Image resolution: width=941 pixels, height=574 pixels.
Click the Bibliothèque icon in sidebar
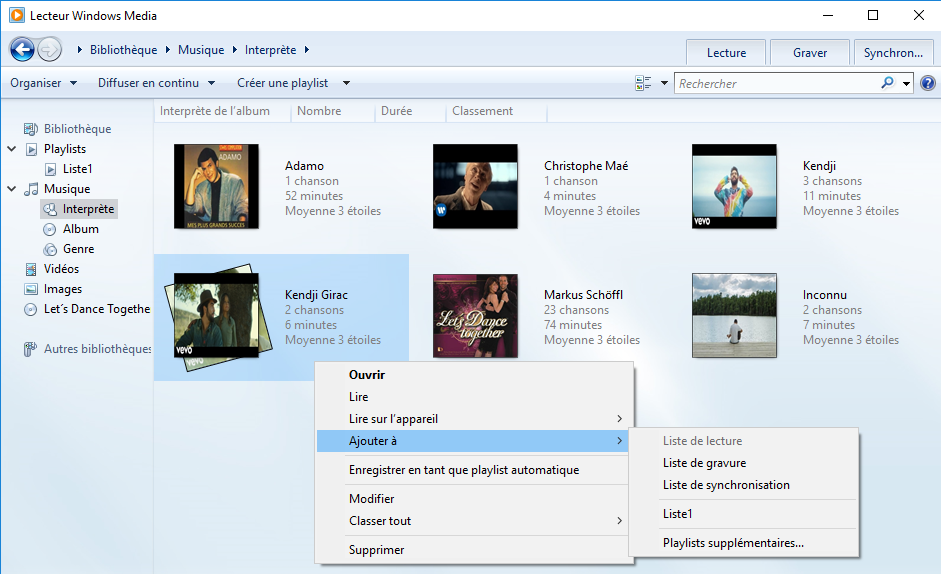[x=31, y=128]
